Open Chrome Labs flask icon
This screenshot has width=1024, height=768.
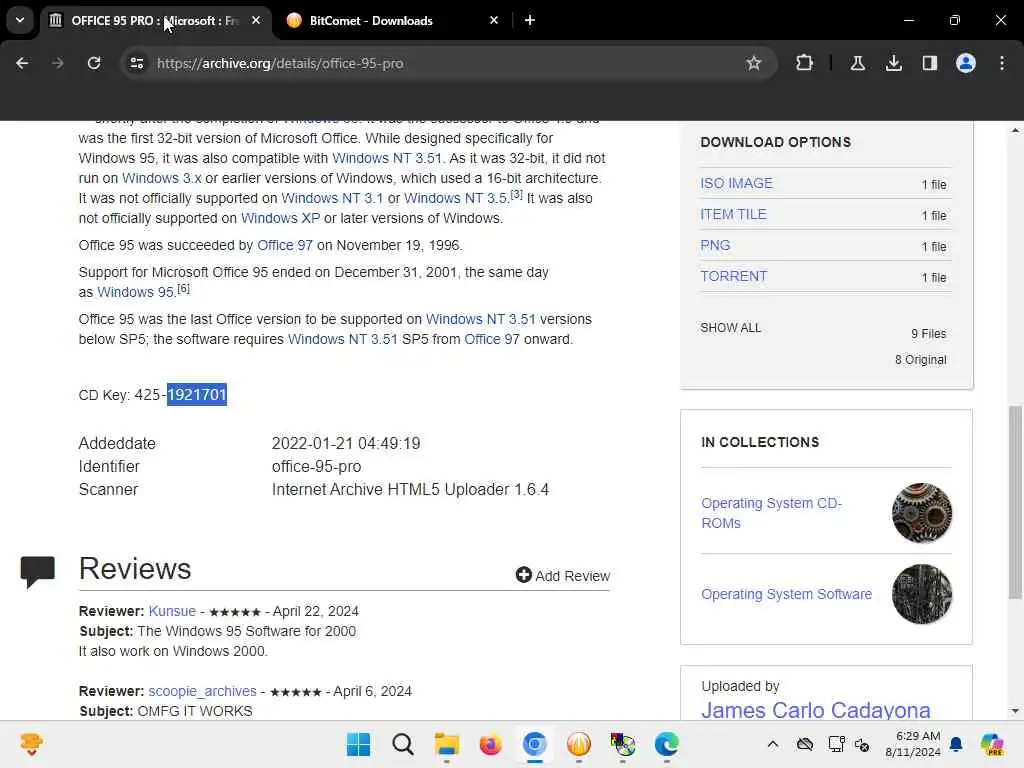(x=857, y=63)
